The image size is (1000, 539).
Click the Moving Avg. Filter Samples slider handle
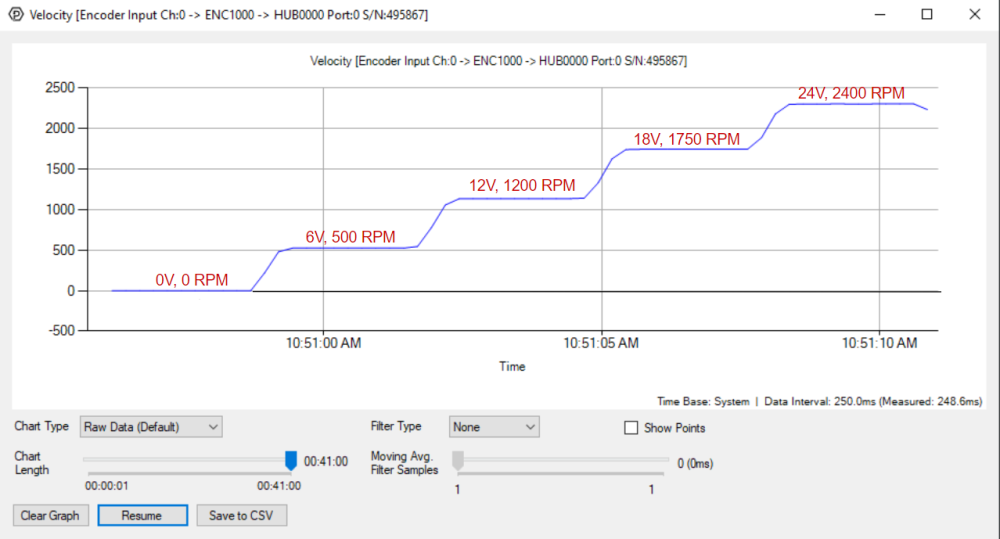458,460
